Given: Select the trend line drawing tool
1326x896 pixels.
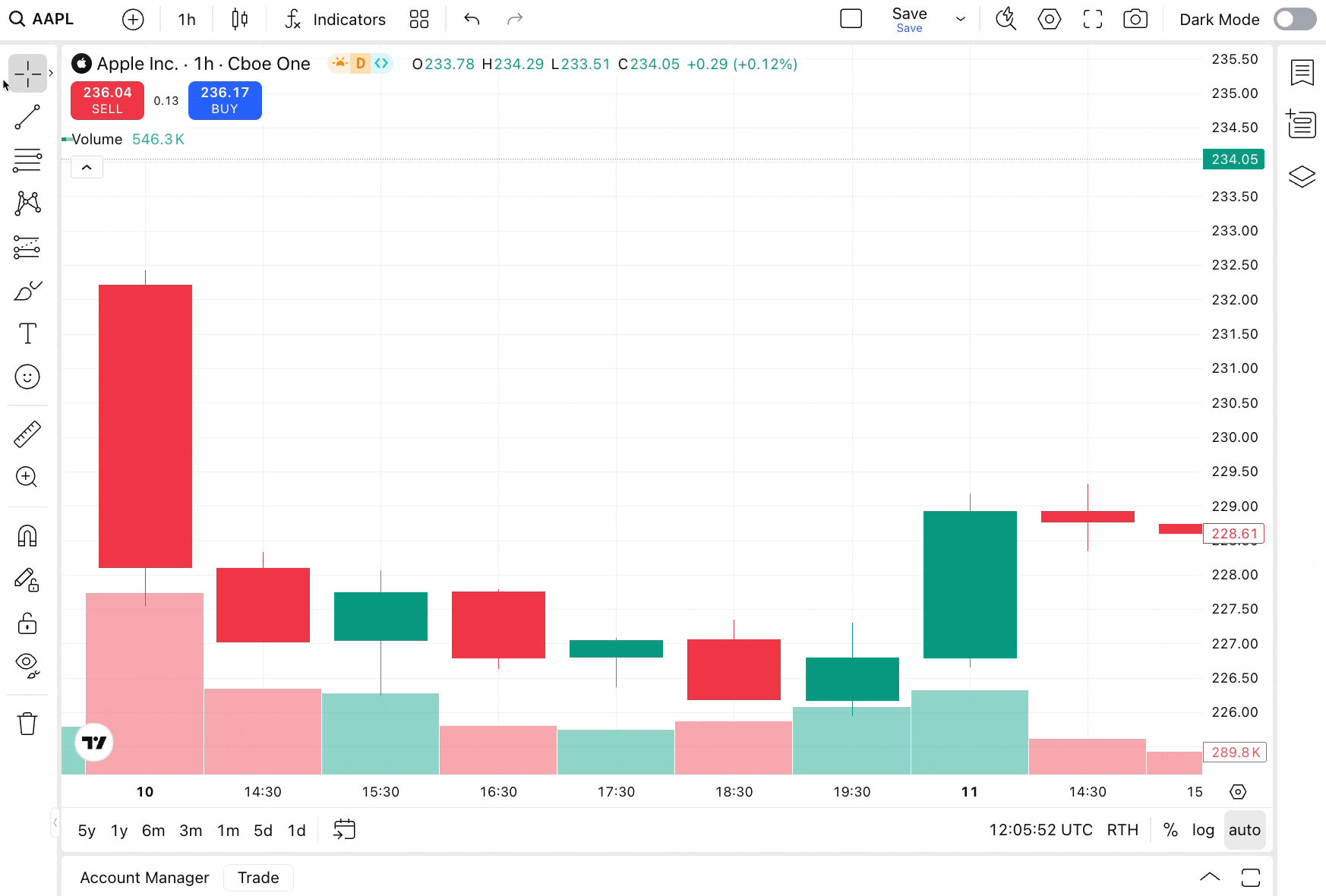Looking at the screenshot, I should coord(27,117).
